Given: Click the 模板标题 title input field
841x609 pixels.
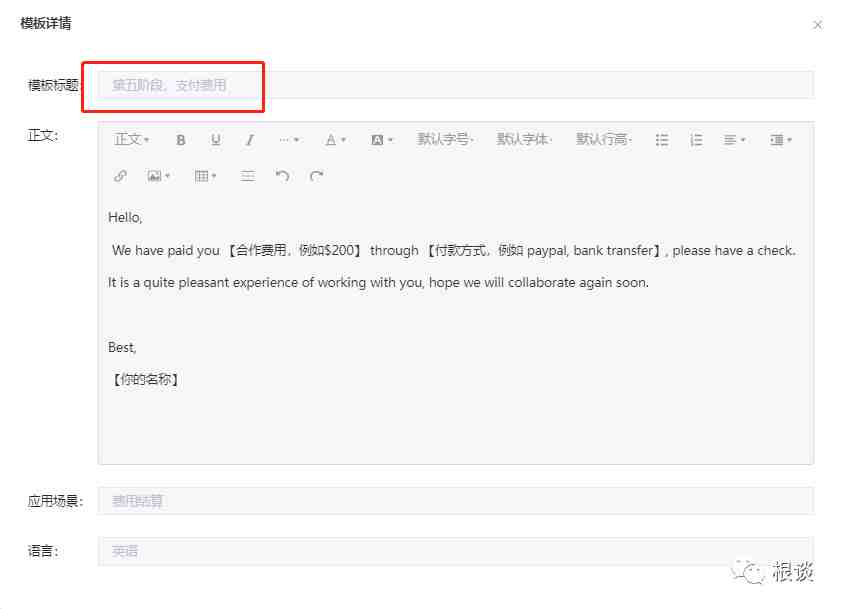Looking at the screenshot, I should pyautogui.click(x=456, y=85).
